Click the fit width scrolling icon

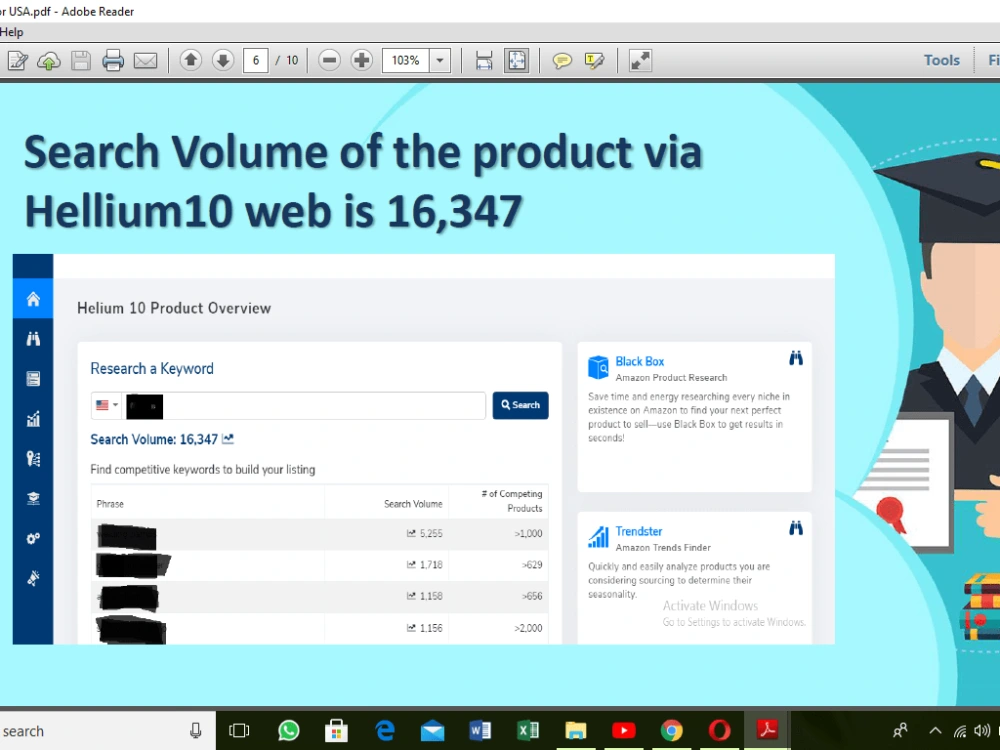tap(484, 61)
